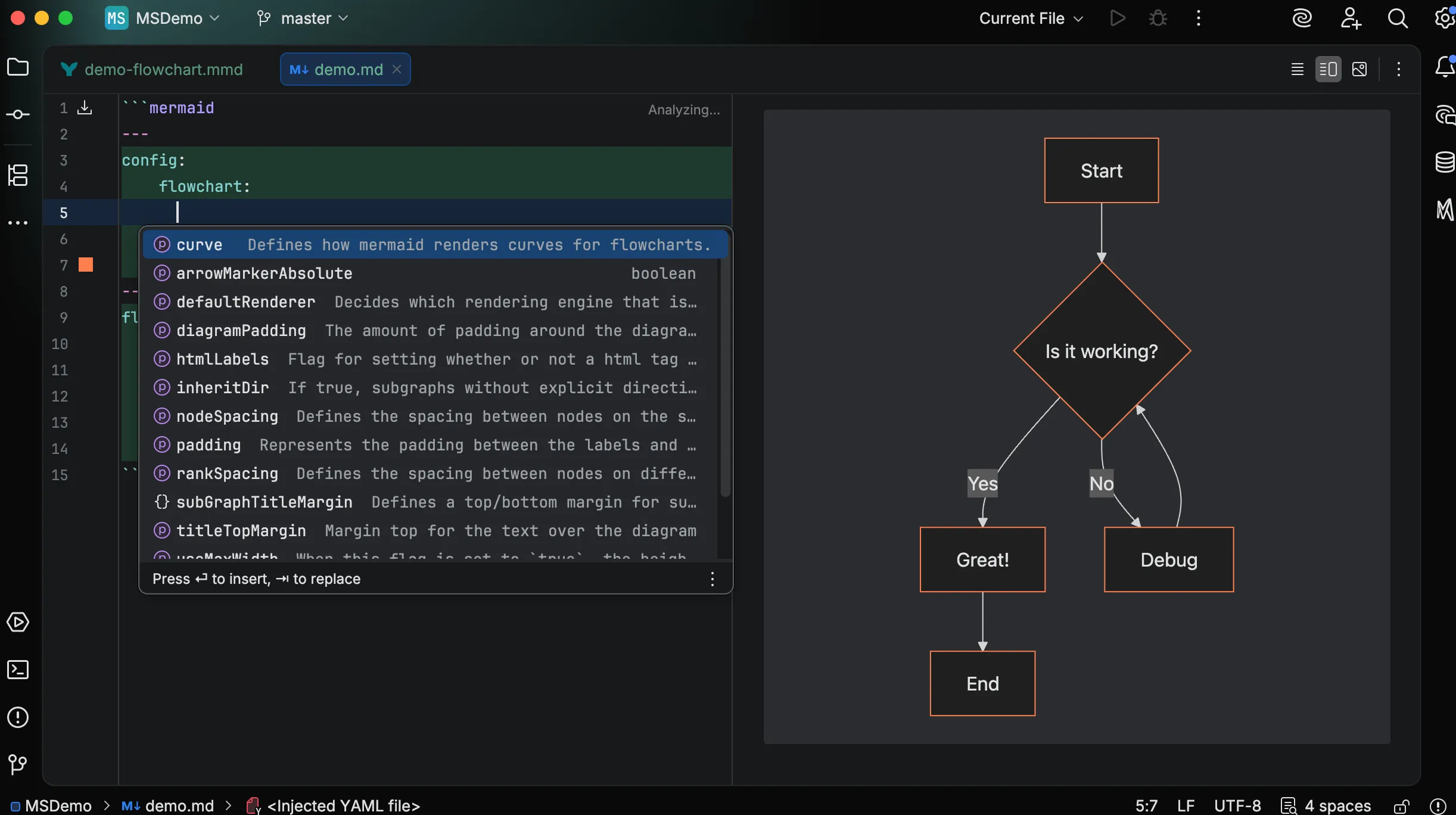Open the AI Assistant spiral icon
The height and width of the screenshot is (815, 1456).
pyautogui.click(x=1302, y=18)
